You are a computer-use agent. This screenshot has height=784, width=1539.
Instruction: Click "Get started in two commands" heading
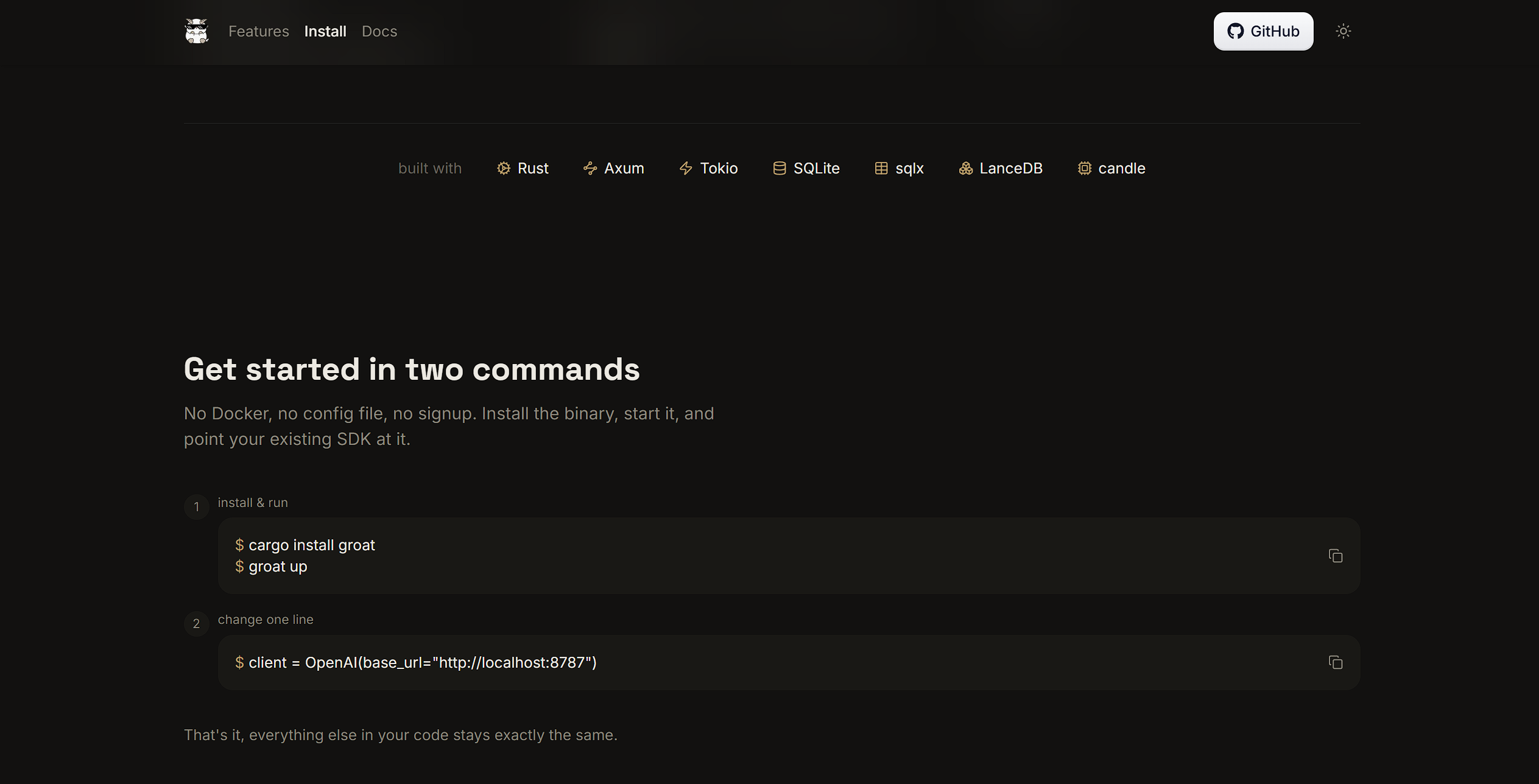(412, 369)
